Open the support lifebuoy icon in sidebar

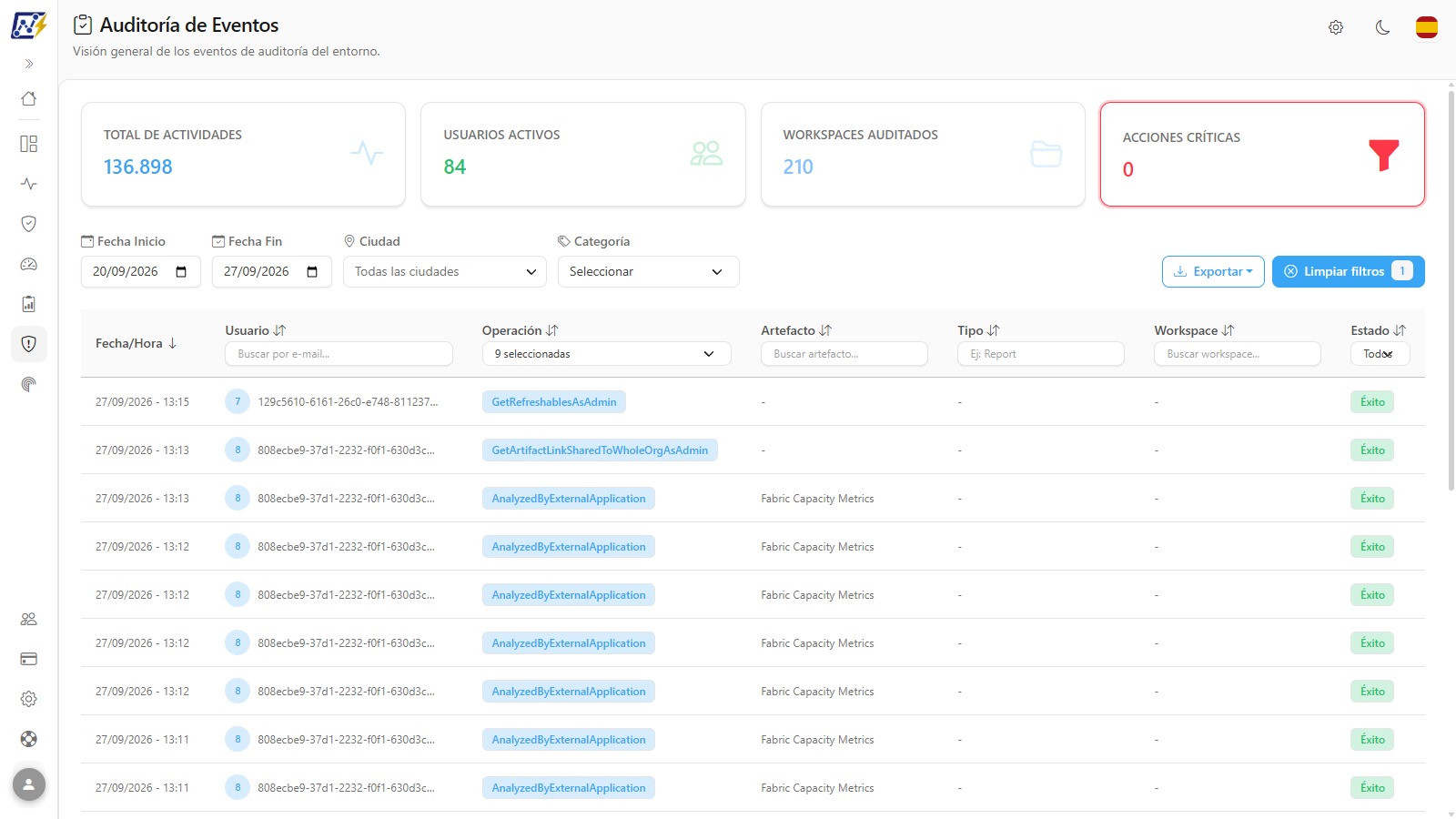(x=29, y=739)
